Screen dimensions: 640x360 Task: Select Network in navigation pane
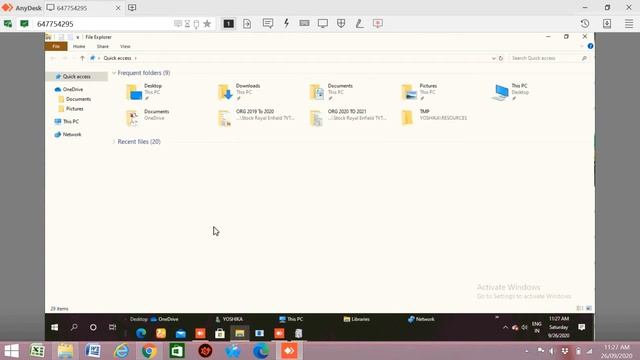[x=72, y=134]
